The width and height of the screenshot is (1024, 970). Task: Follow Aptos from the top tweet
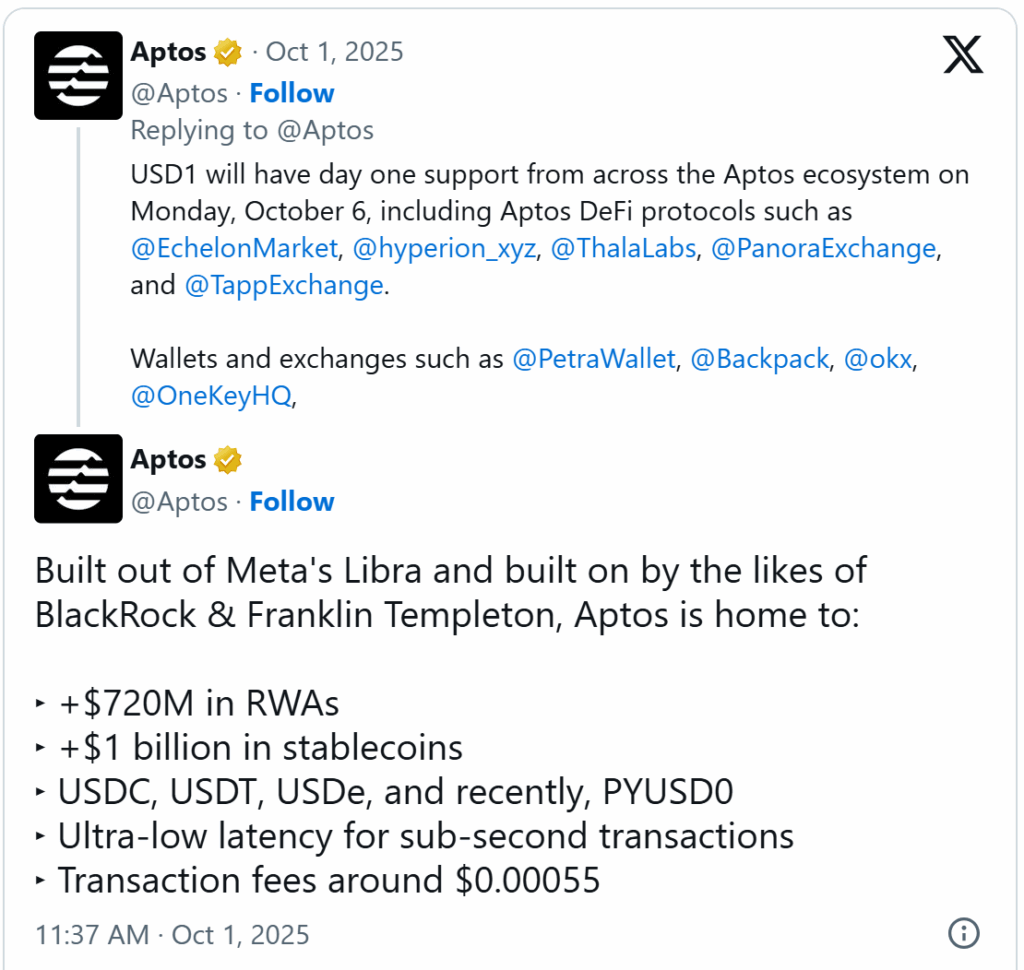(291, 93)
